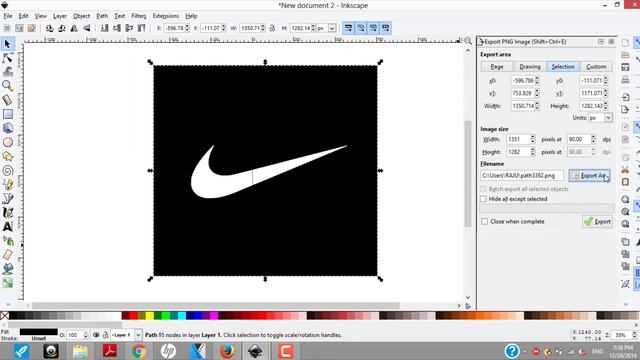Screen dimensions: 640x360
Task: Click zoom-to-fit icon above vertical scrollbar
Action: point(468,40)
